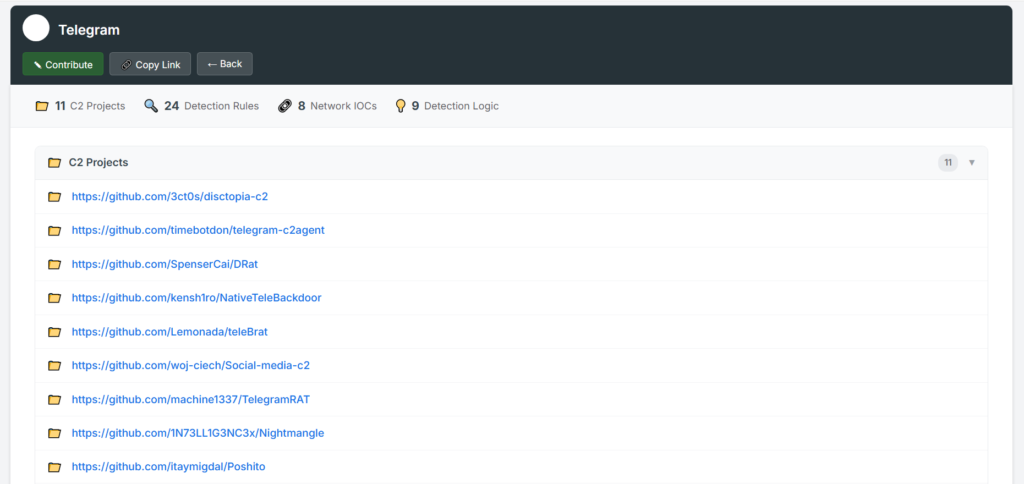Click the magnifier icon beside Detection Rules

151,106
